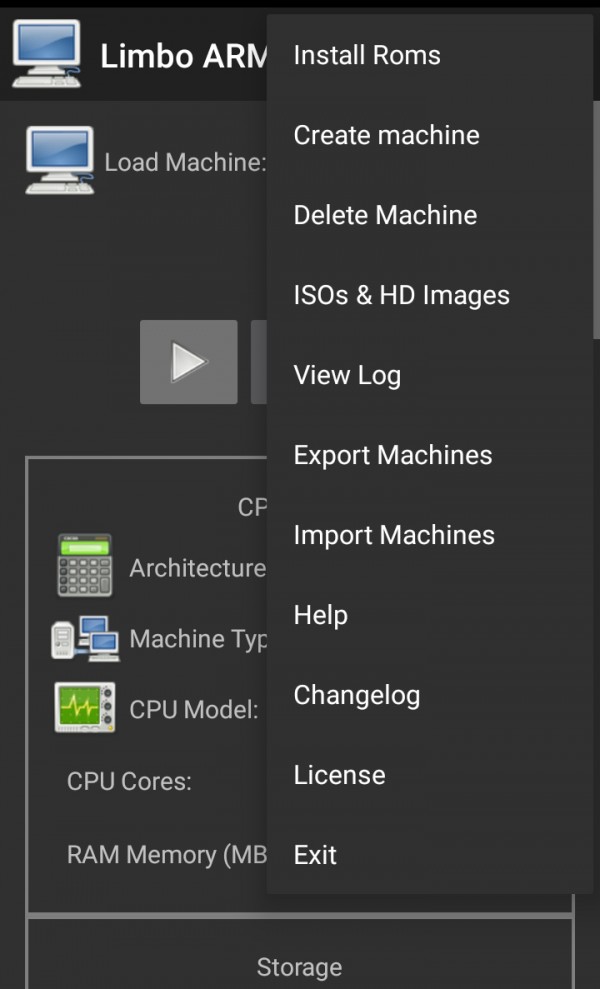Expand the Storage section header
The height and width of the screenshot is (989, 600).
point(300,967)
